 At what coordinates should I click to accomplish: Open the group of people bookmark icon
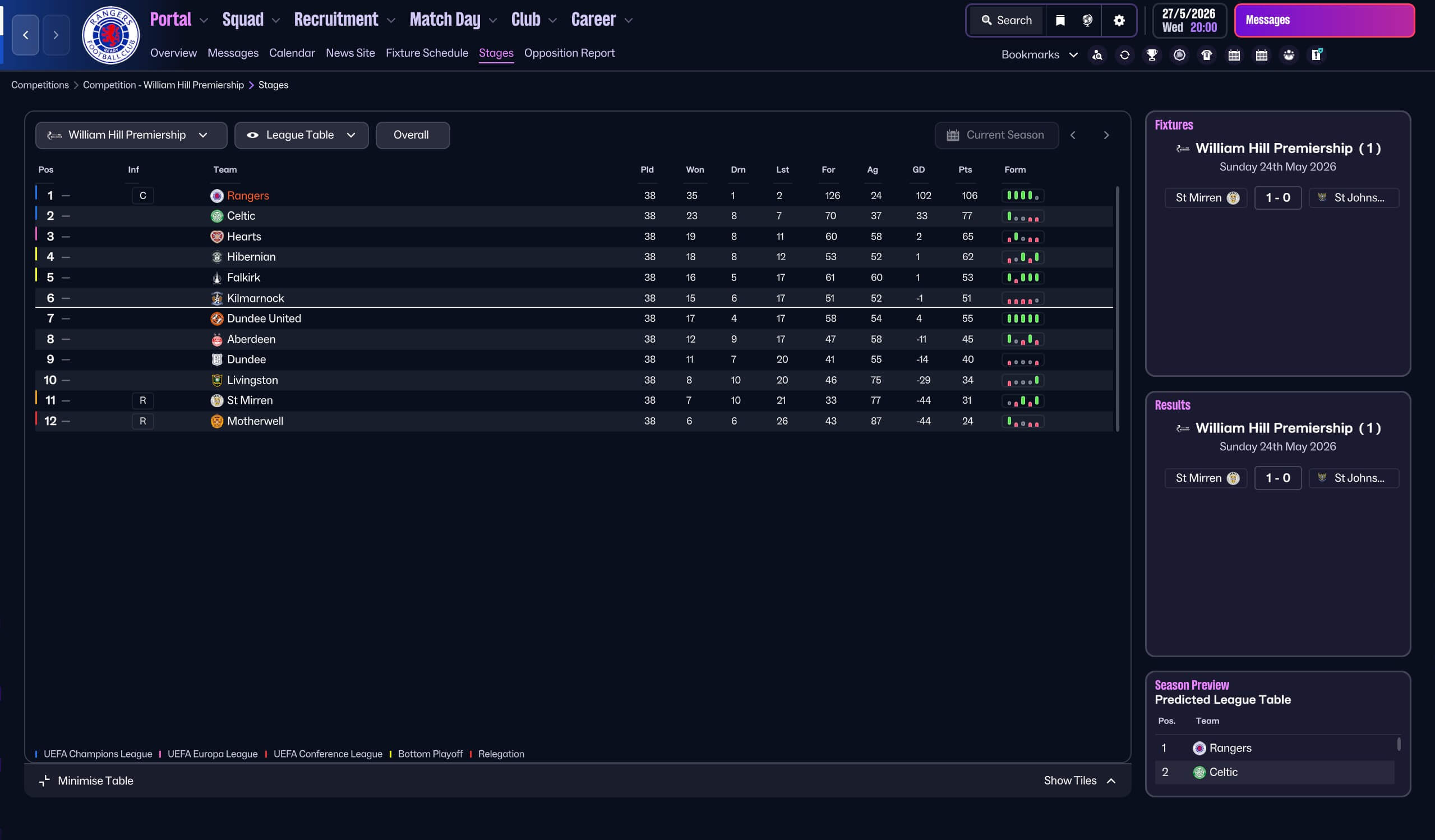click(x=1289, y=54)
